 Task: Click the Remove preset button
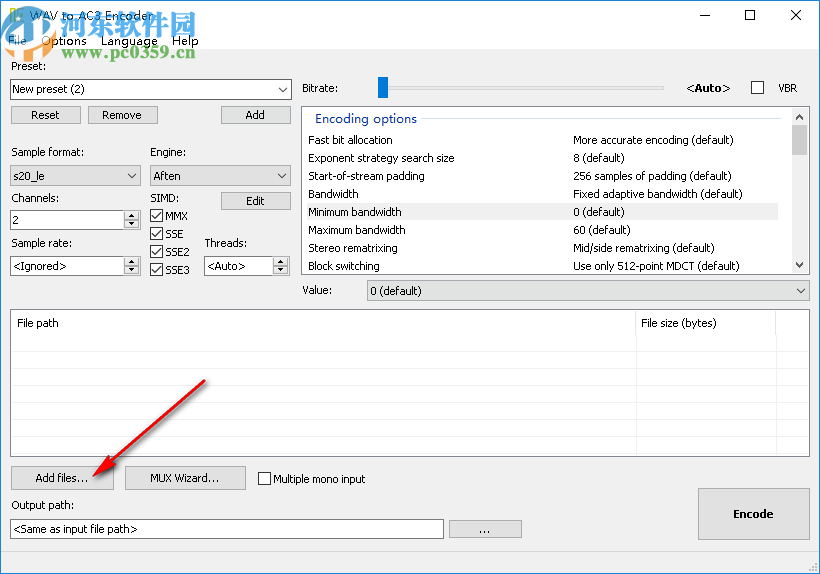[122, 115]
